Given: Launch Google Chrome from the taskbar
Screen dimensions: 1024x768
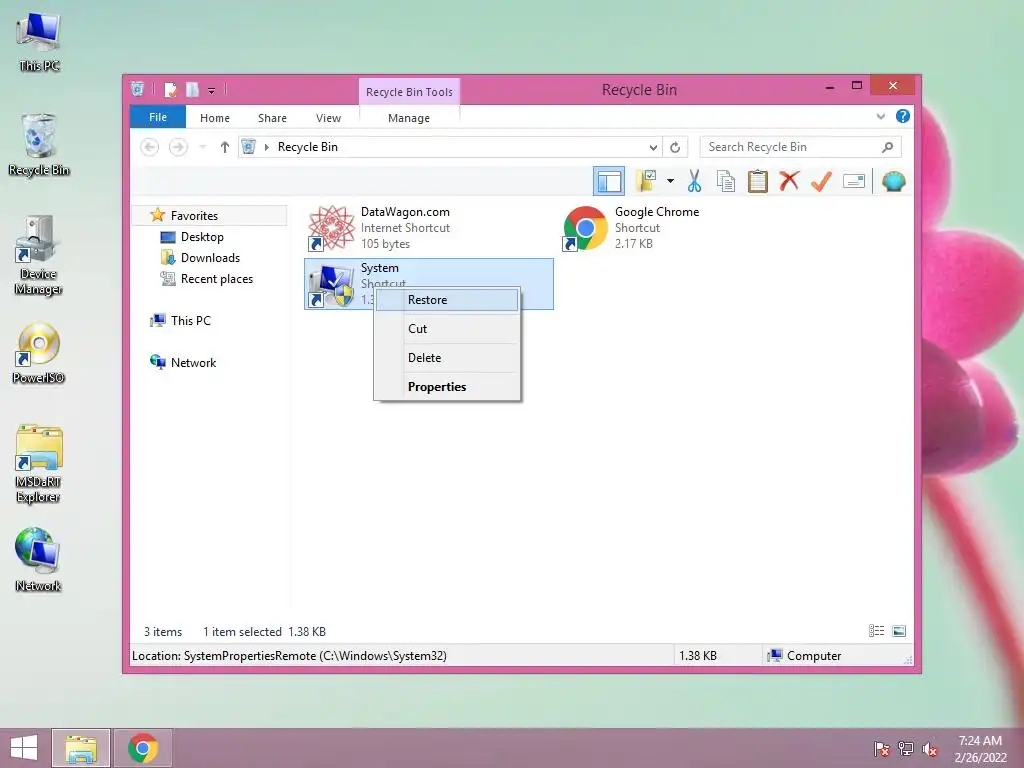Looking at the screenshot, I should click(143, 748).
